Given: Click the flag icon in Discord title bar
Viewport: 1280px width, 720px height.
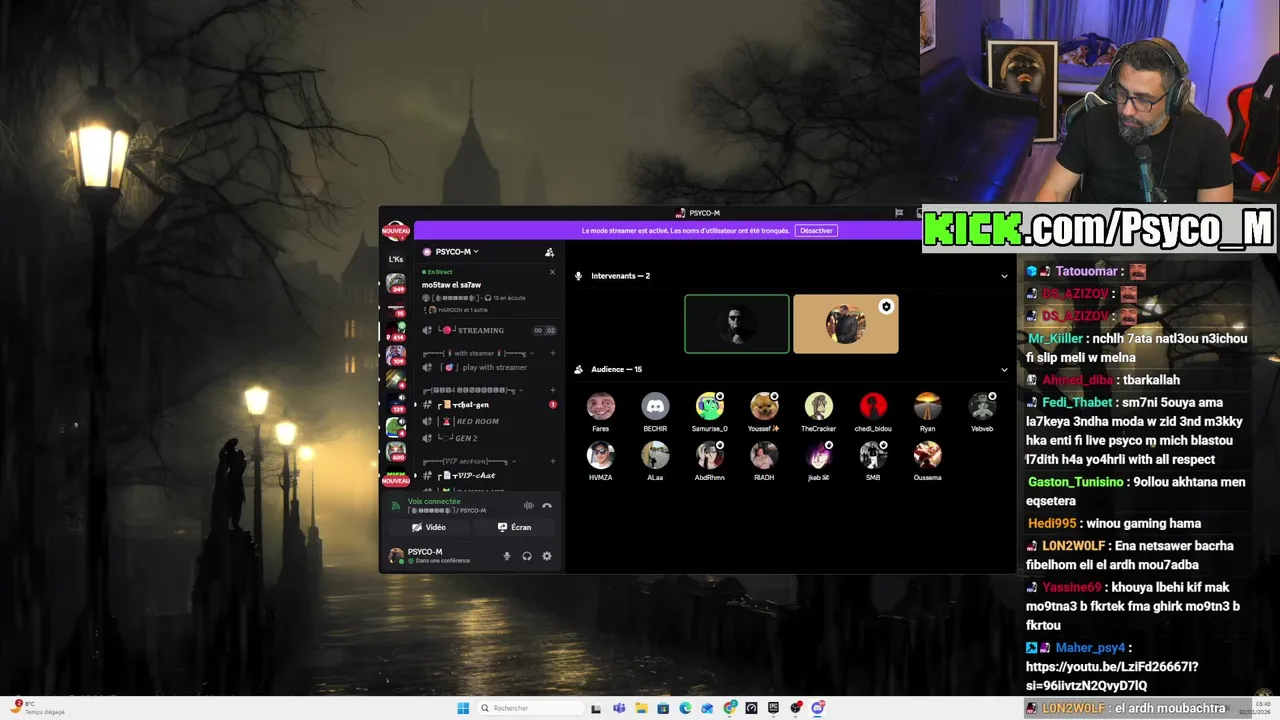Looking at the screenshot, I should click(899, 213).
